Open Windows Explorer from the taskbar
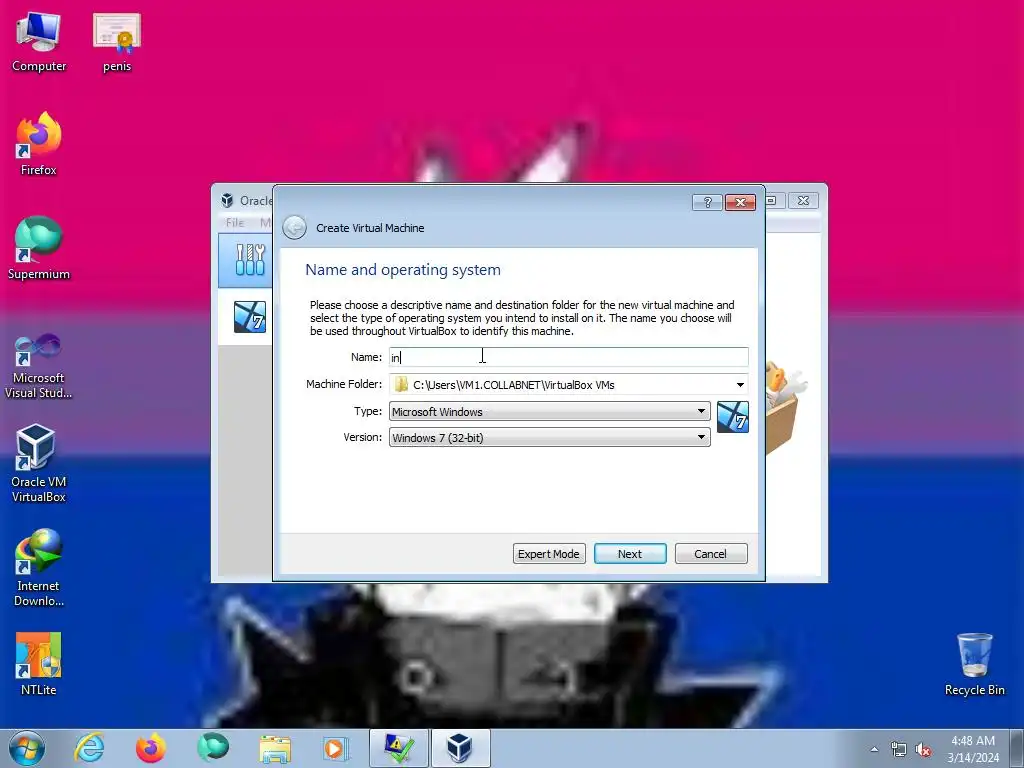 [275, 748]
